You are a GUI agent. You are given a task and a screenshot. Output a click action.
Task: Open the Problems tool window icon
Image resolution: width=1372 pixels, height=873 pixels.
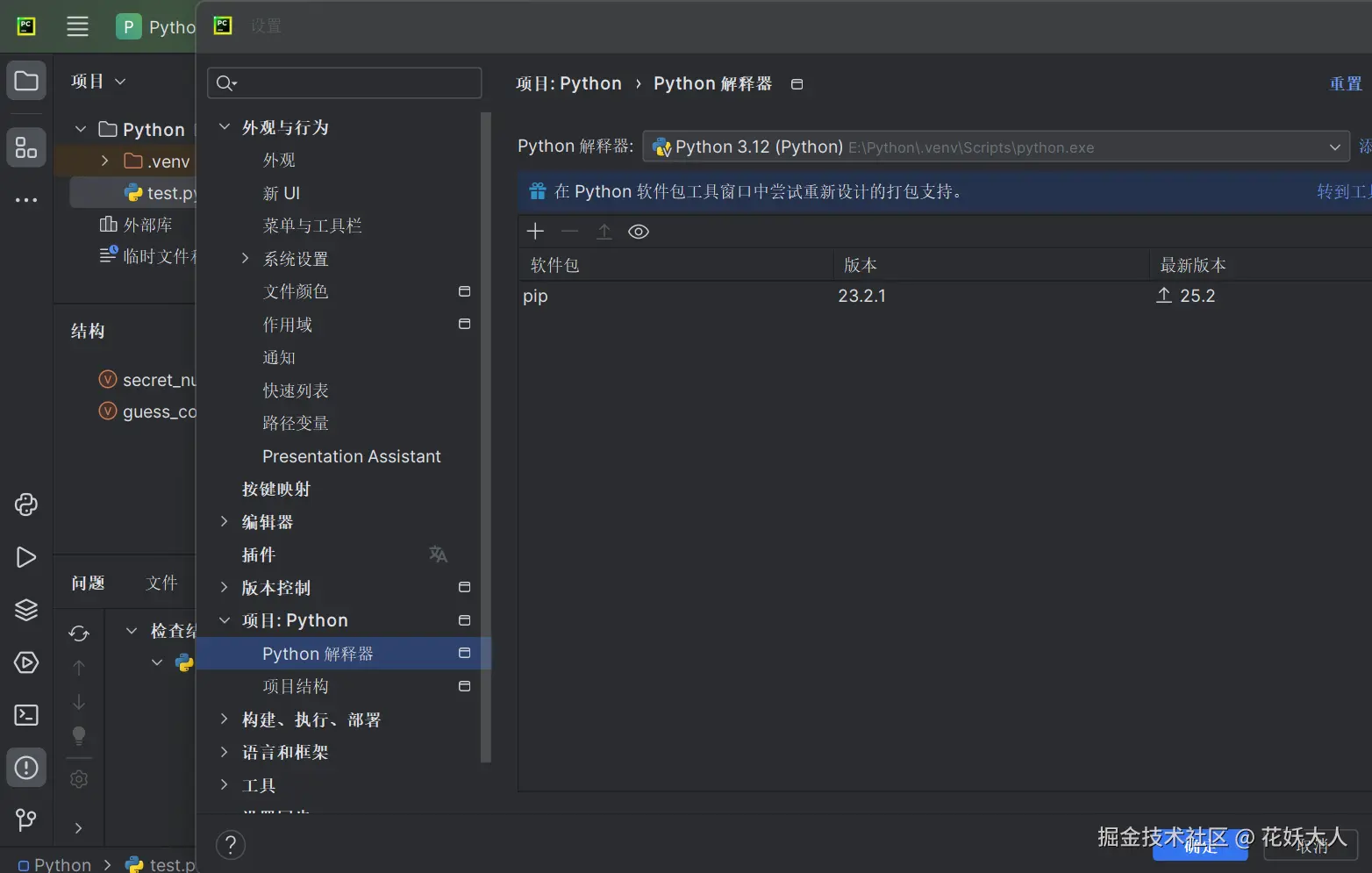pyautogui.click(x=26, y=768)
